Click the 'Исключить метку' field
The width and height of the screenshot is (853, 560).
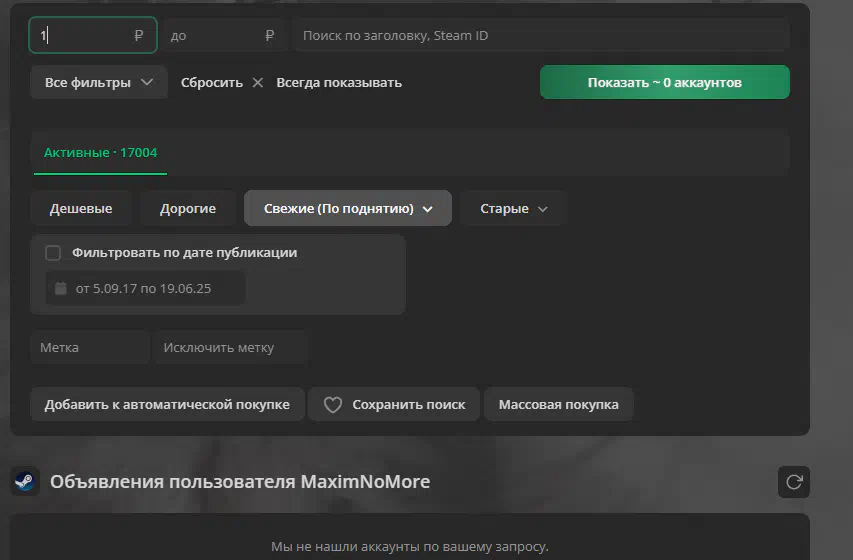pyautogui.click(x=231, y=347)
